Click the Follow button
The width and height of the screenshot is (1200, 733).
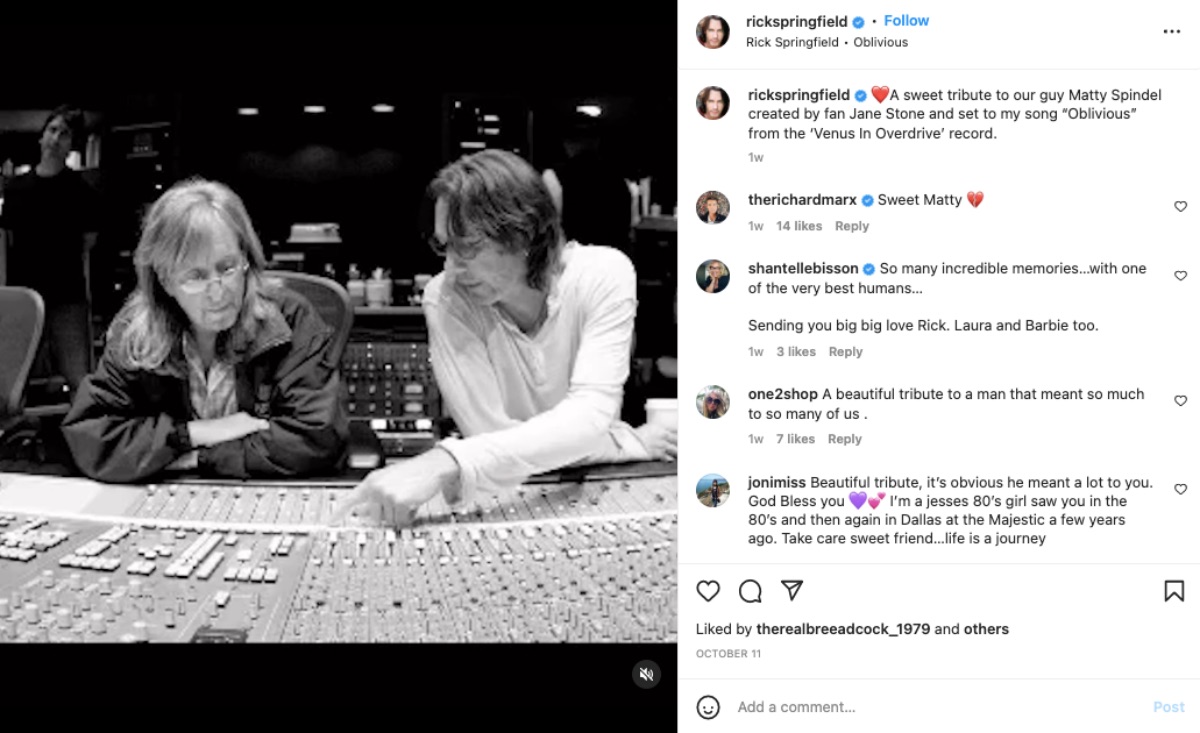(x=906, y=20)
